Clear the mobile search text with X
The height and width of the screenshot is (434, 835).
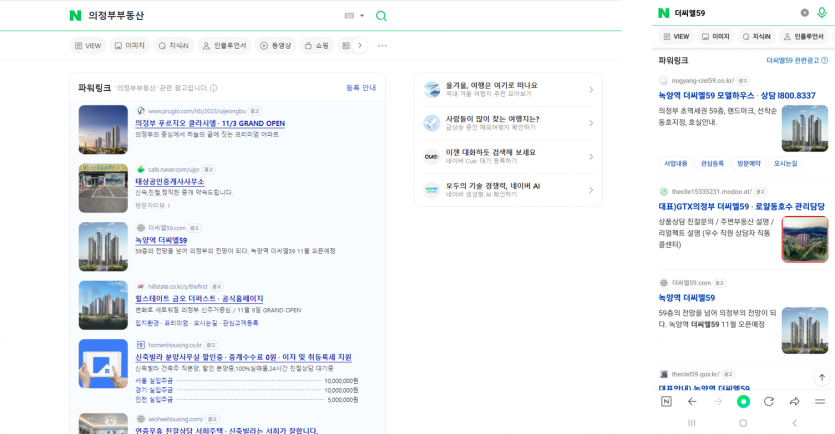[804, 13]
